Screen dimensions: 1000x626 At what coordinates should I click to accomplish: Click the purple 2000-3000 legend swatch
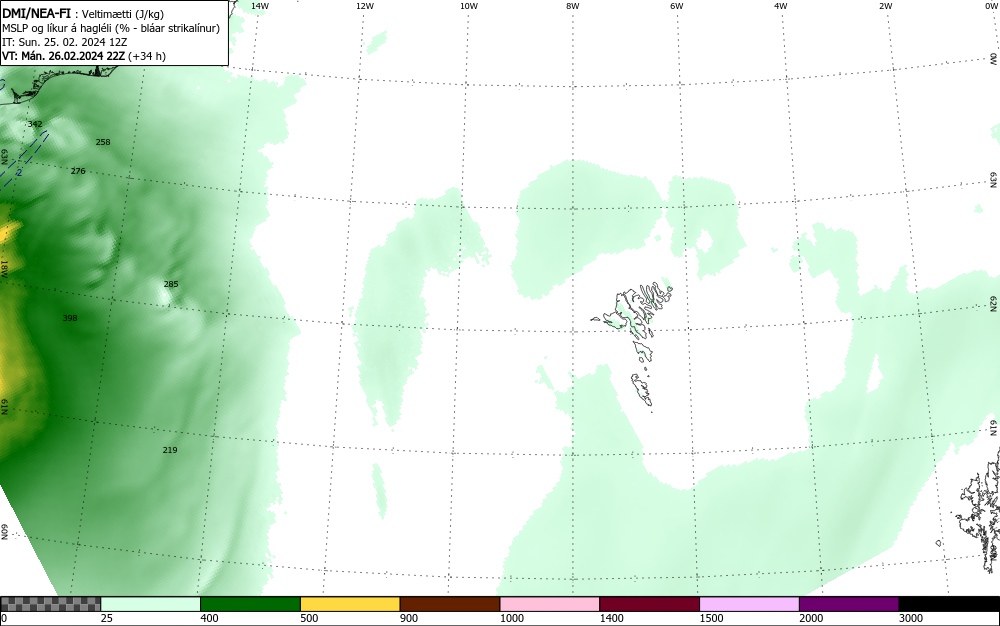[x=849, y=604]
